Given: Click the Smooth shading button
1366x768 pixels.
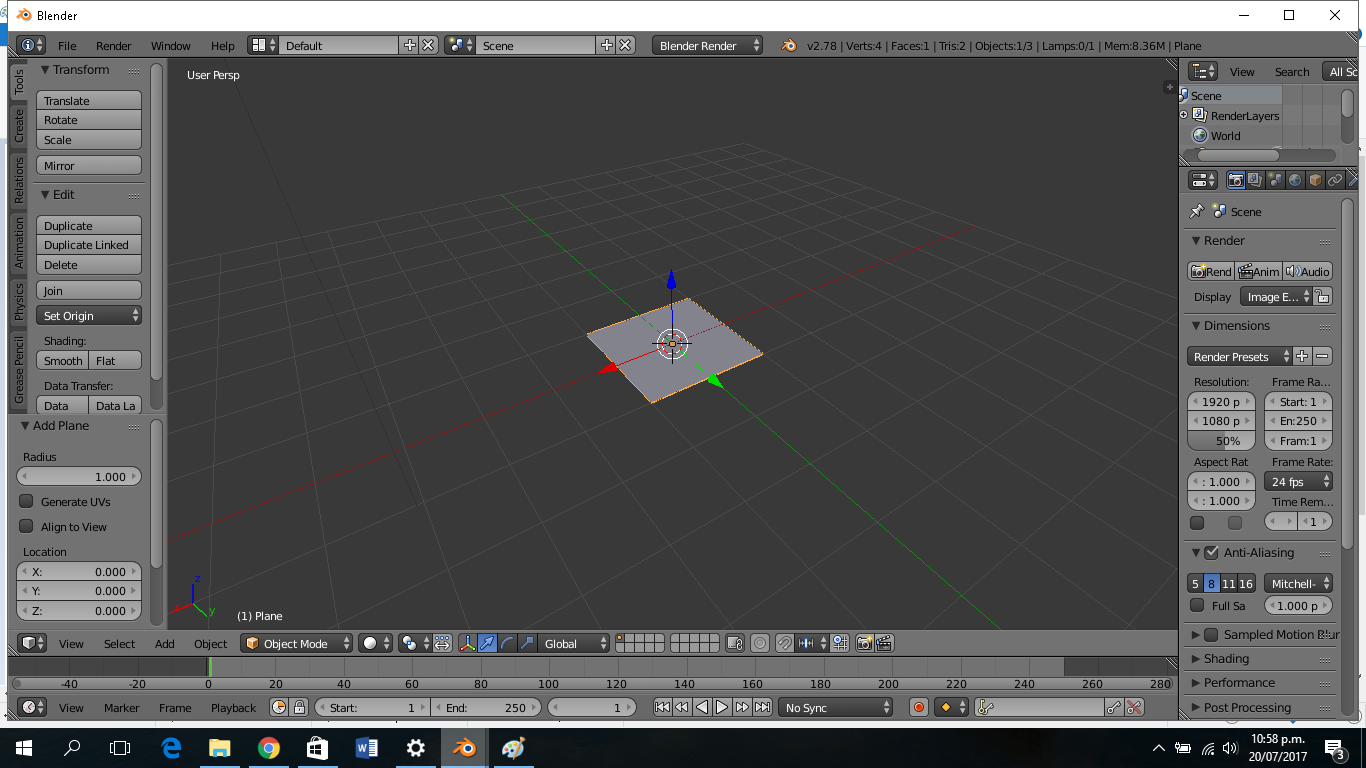Looking at the screenshot, I should (63, 361).
